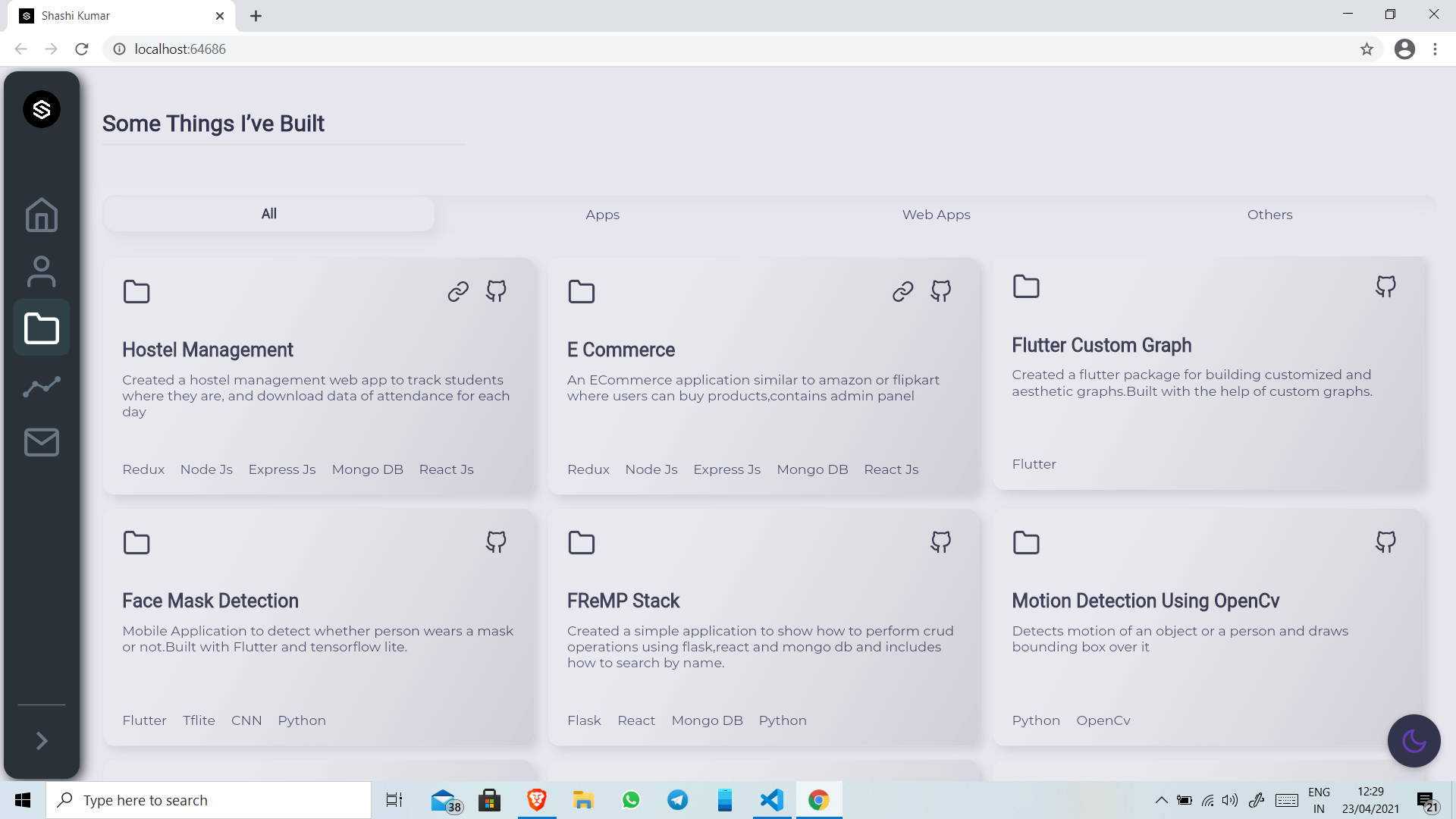The image size is (1456, 819).
Task: Click the S logo at sidebar top
Action: [x=41, y=109]
